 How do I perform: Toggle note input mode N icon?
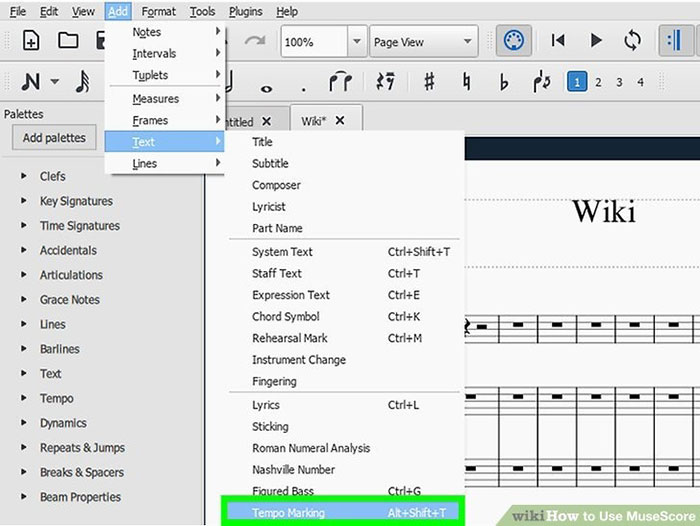coord(31,82)
